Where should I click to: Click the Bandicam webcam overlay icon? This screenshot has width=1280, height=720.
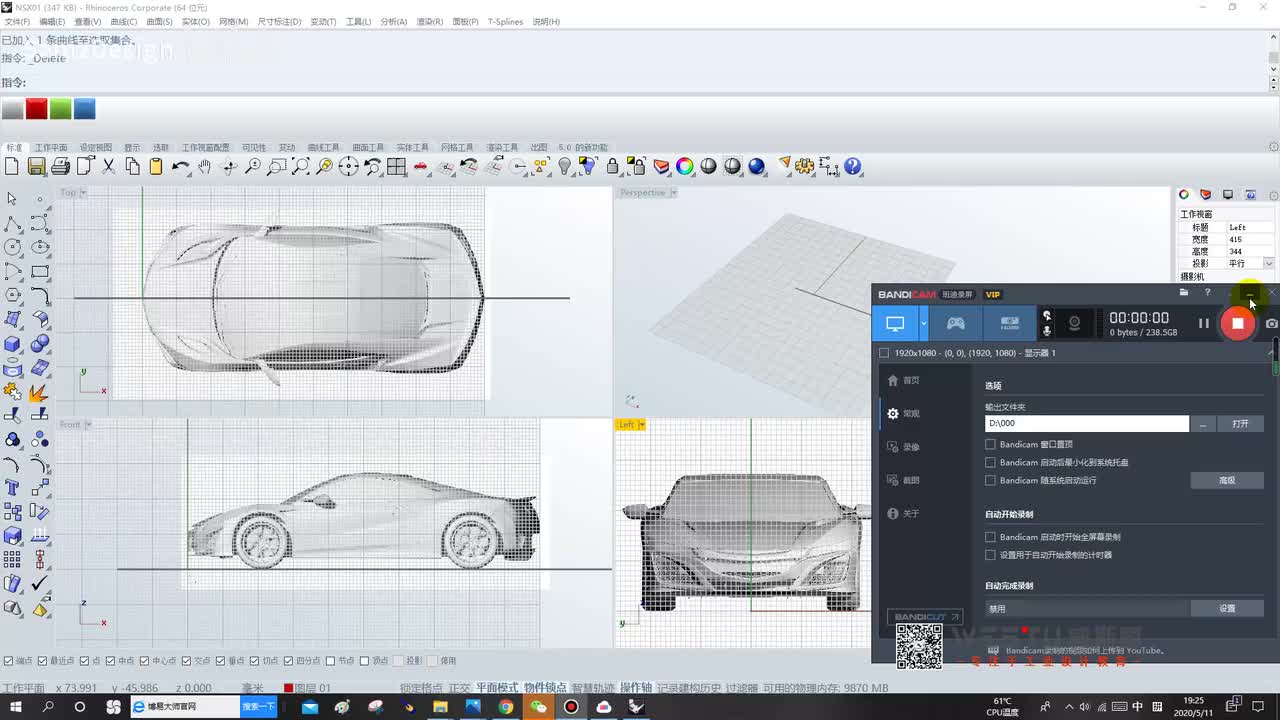(x=1074, y=323)
